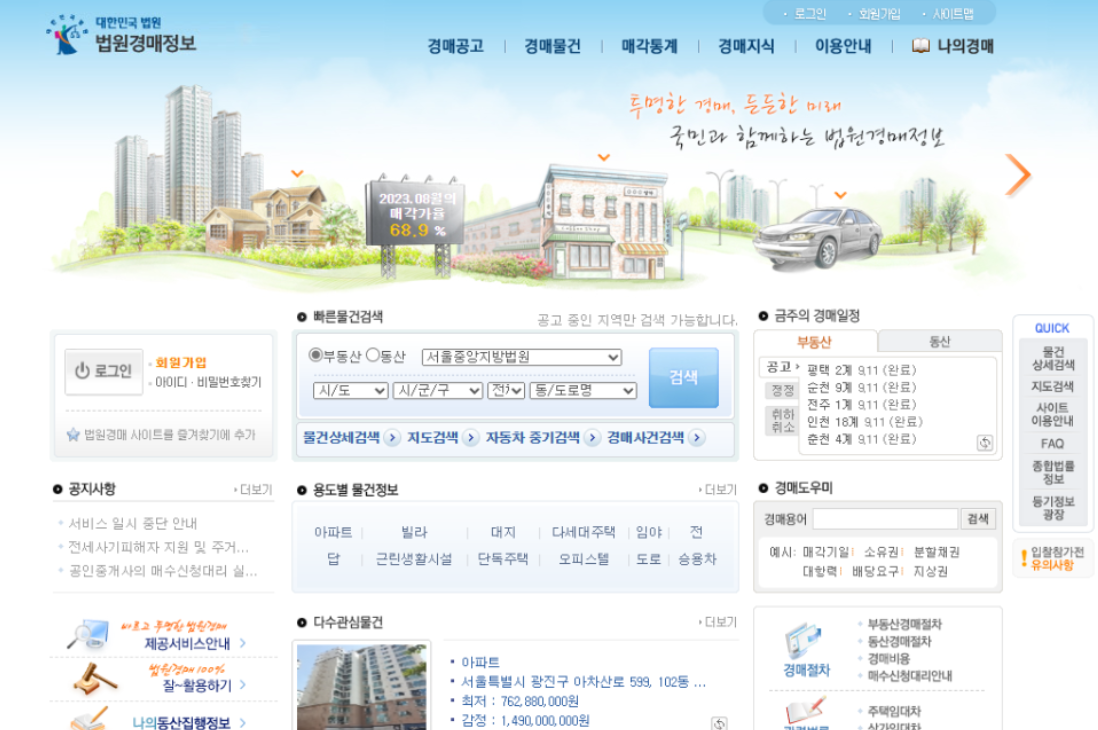Switch to the 부동산 schedule tab
1098x730 pixels.
click(x=814, y=342)
